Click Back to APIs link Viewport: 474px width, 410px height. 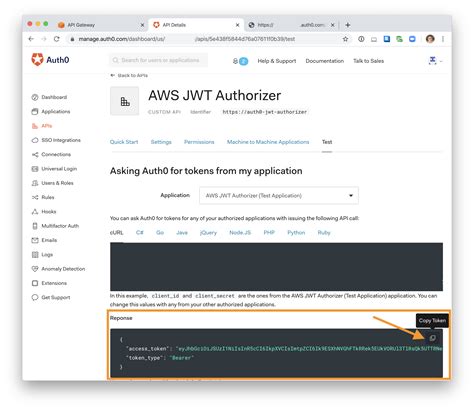click(x=129, y=75)
